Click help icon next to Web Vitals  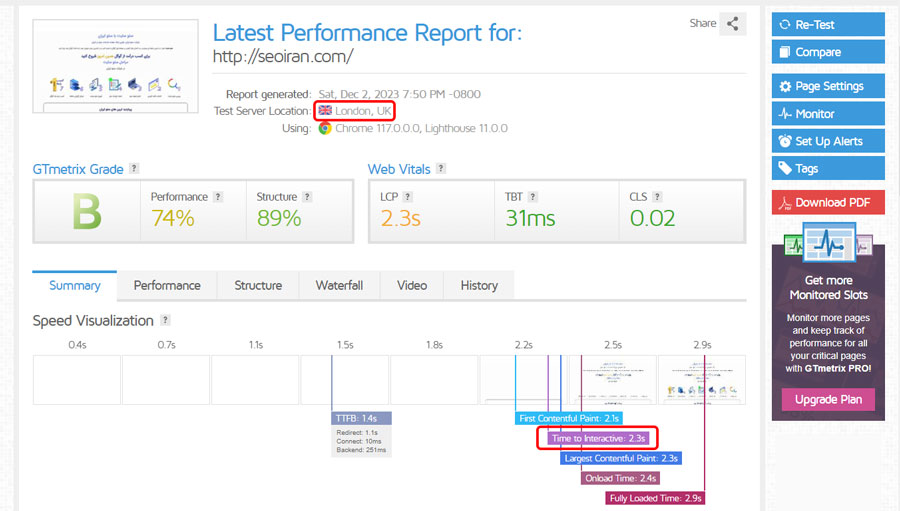441,168
